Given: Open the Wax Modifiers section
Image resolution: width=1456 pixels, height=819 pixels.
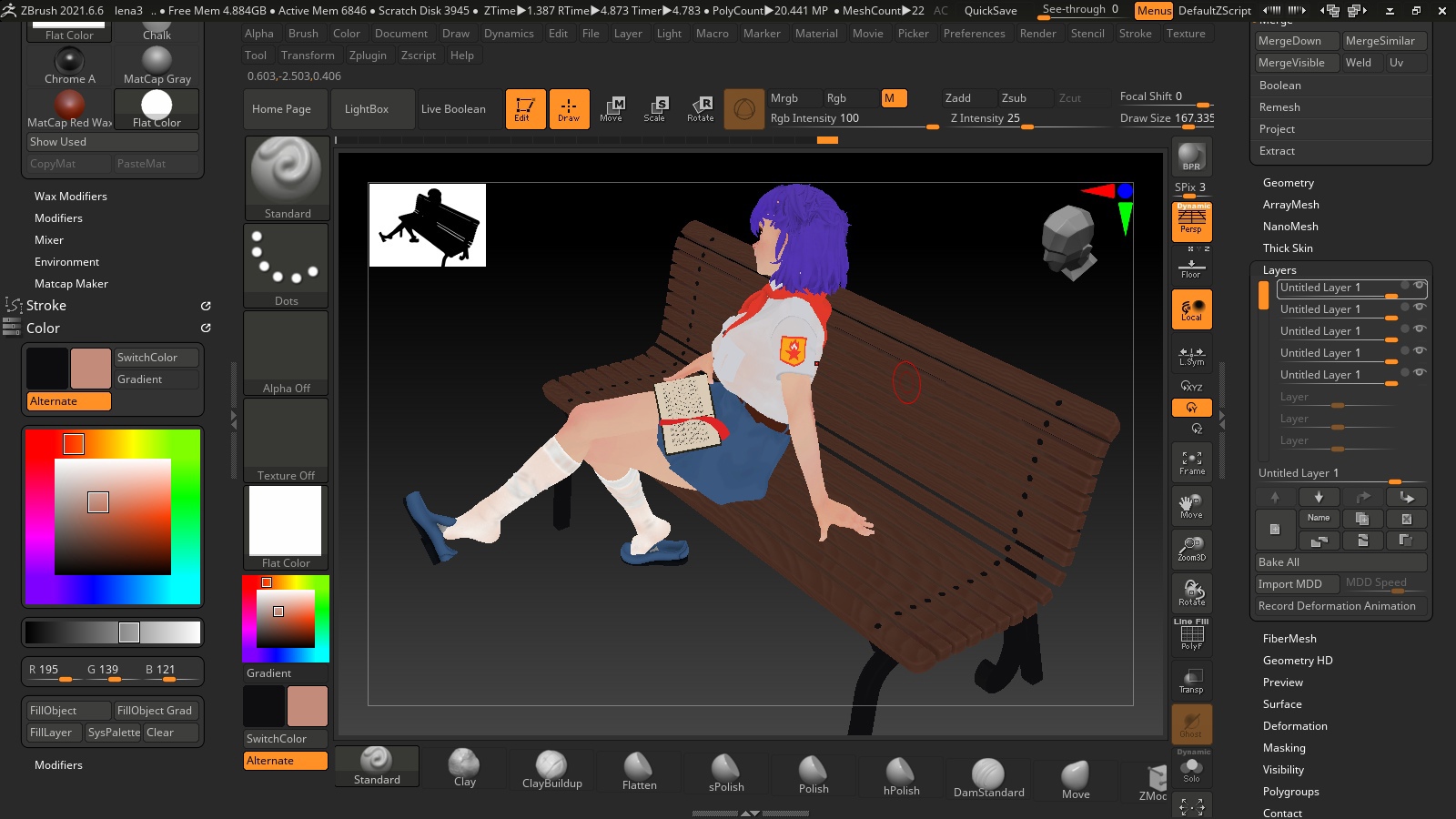Looking at the screenshot, I should click(71, 197).
